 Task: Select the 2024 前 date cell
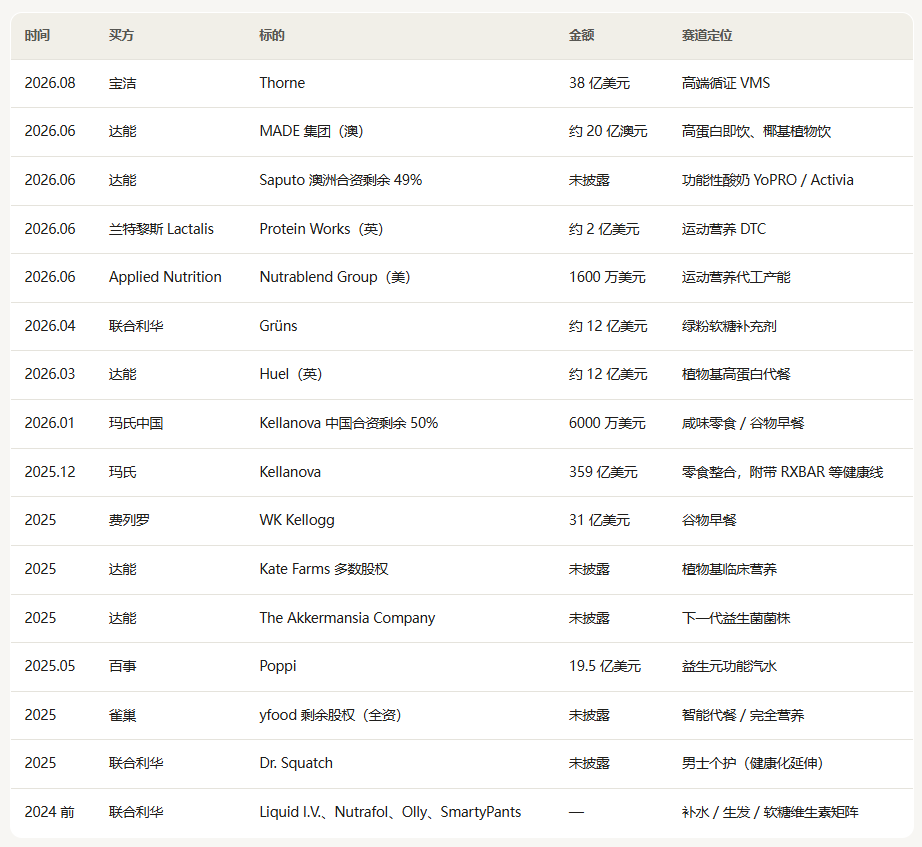49,812
